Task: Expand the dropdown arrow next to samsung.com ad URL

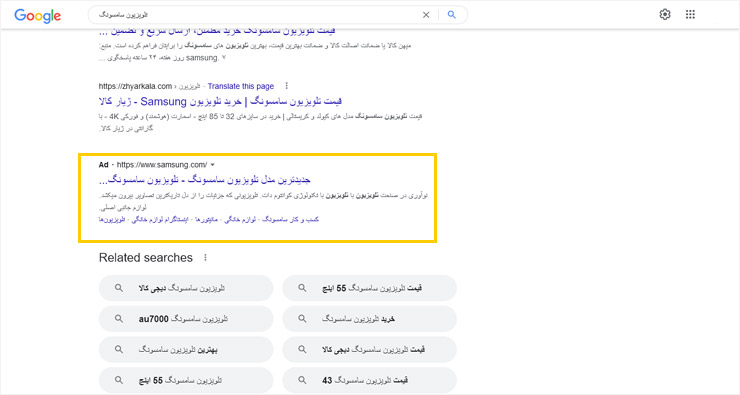Action: pos(213,165)
